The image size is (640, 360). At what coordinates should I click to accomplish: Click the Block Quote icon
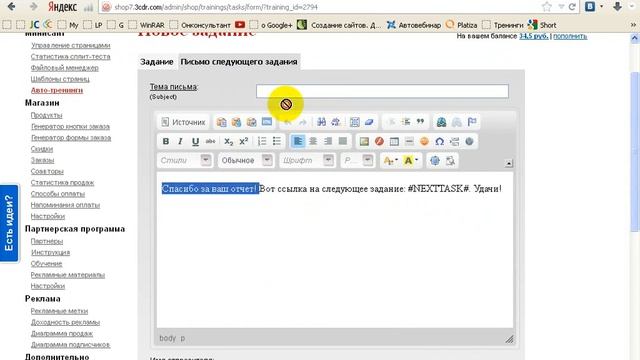click(x=420, y=122)
